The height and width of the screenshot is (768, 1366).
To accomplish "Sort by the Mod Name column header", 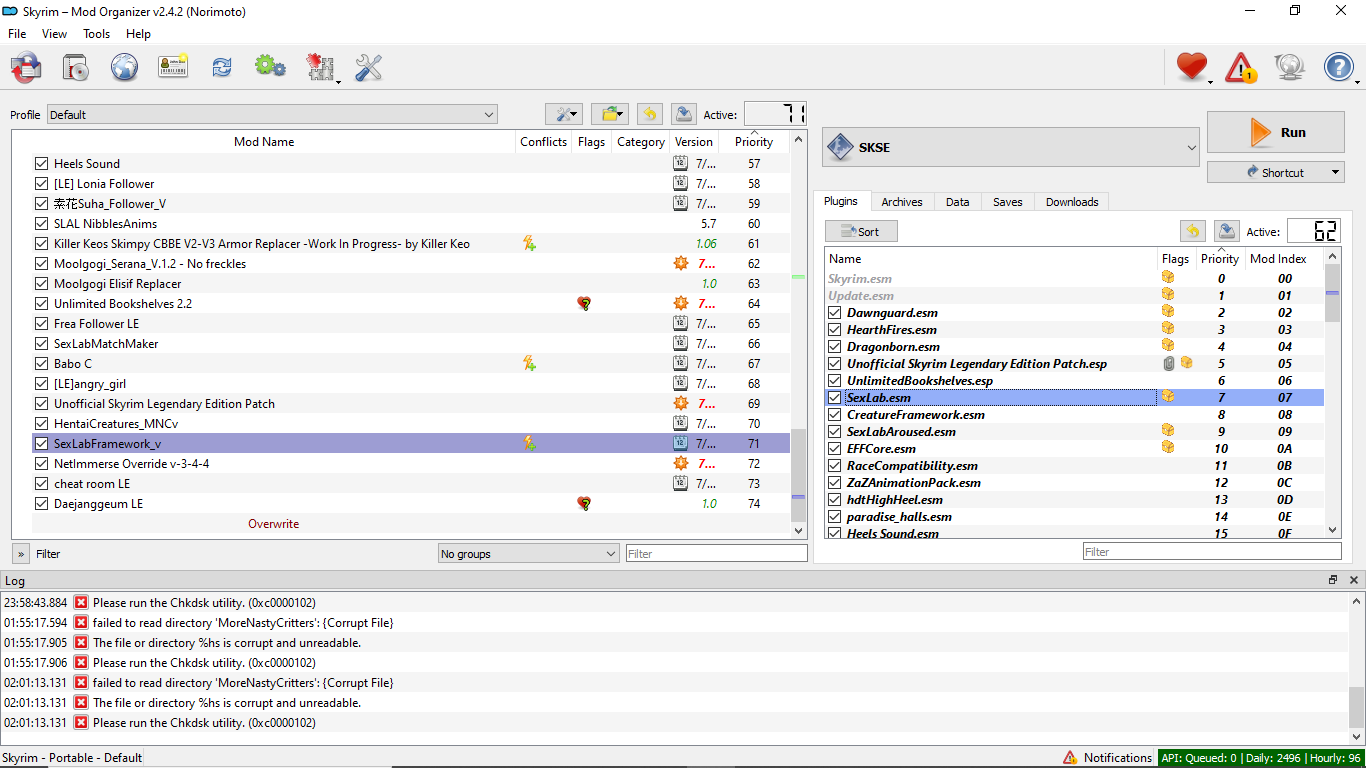I will 264,142.
